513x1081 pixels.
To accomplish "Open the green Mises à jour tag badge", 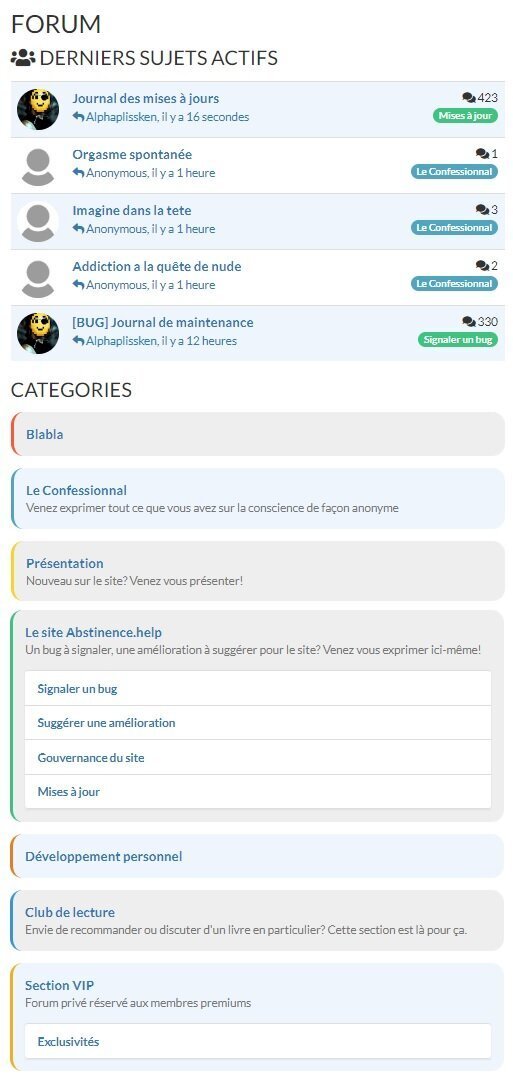I will coord(465,116).
